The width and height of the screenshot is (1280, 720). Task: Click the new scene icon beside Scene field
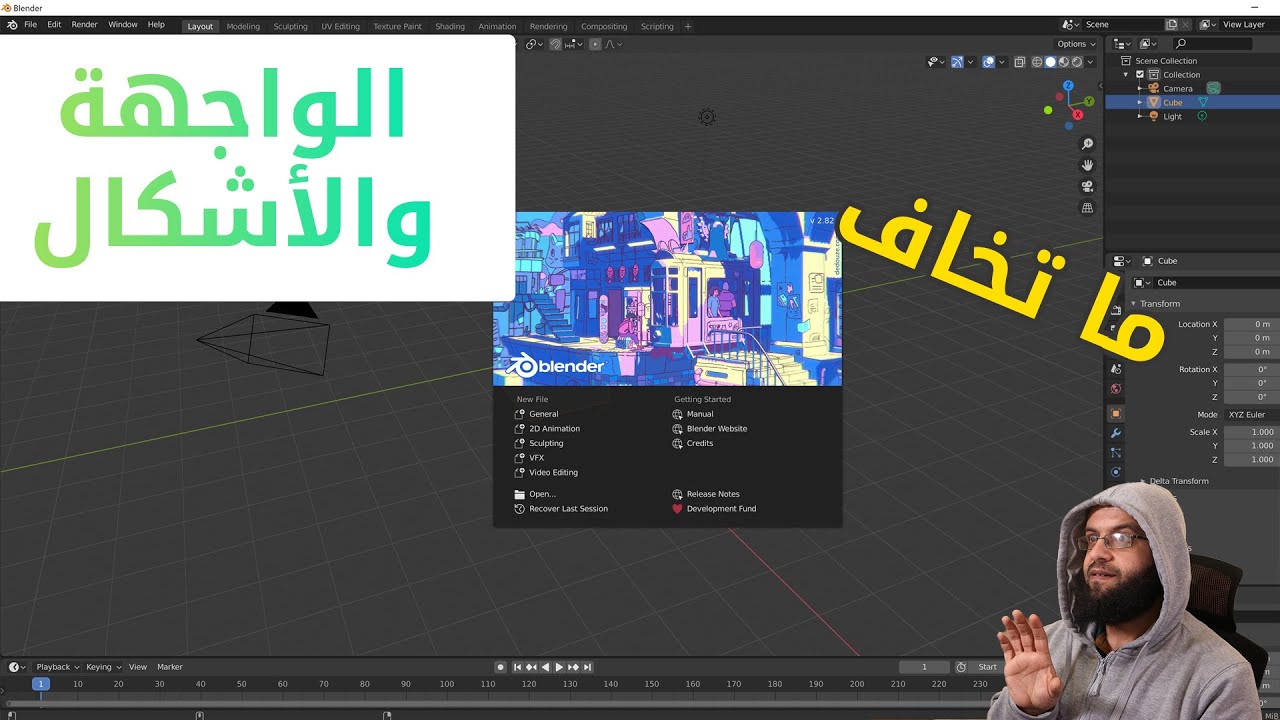[1172, 24]
